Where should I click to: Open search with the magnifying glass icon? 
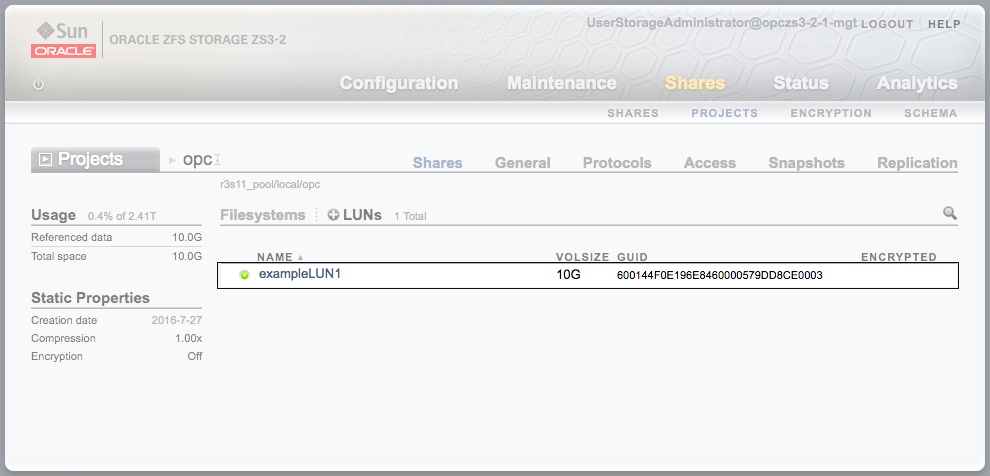tap(950, 213)
